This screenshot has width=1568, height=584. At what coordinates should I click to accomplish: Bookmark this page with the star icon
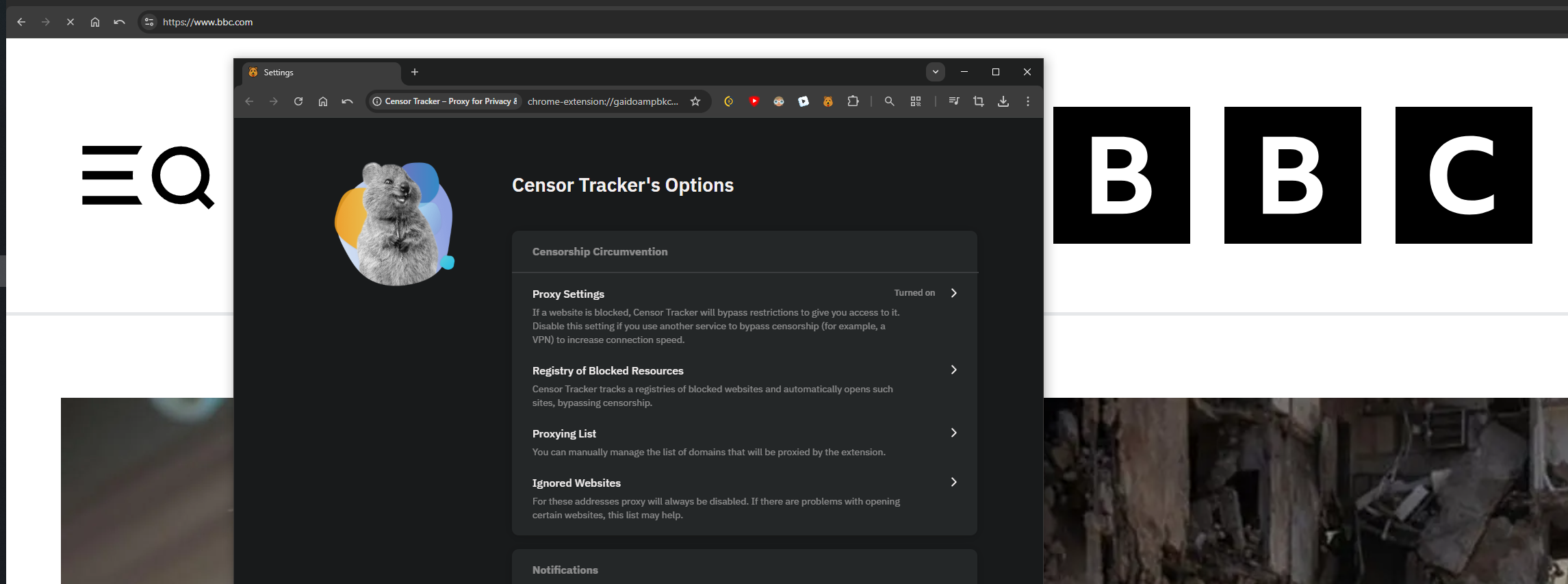695,101
